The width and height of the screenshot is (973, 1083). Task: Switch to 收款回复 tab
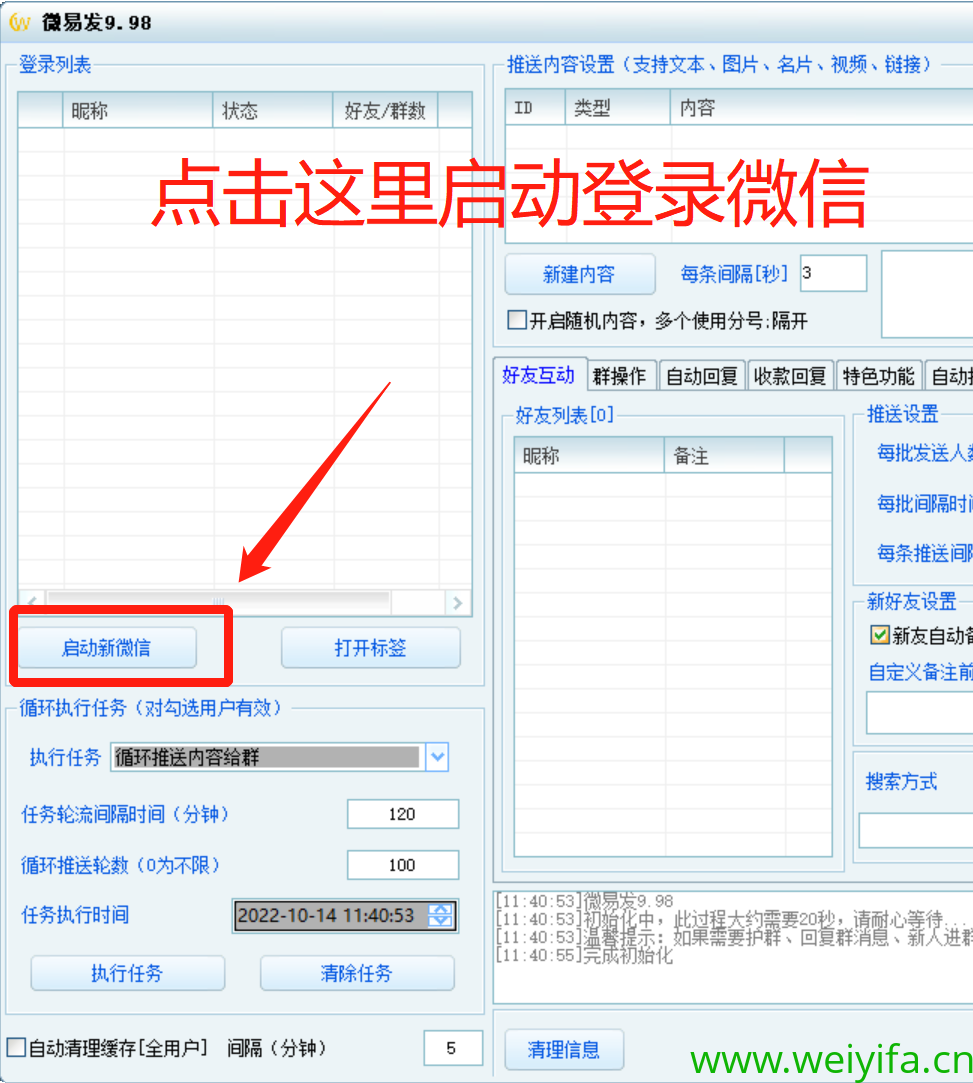pyautogui.click(x=791, y=376)
